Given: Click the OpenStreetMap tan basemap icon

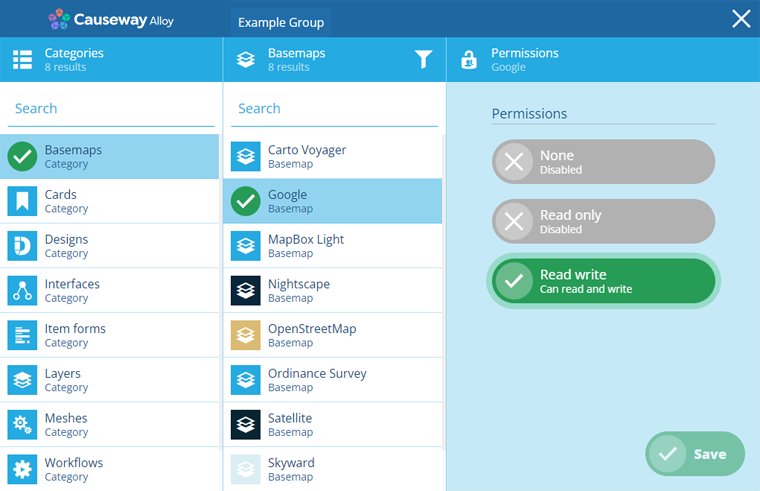Looking at the screenshot, I should pyautogui.click(x=246, y=335).
